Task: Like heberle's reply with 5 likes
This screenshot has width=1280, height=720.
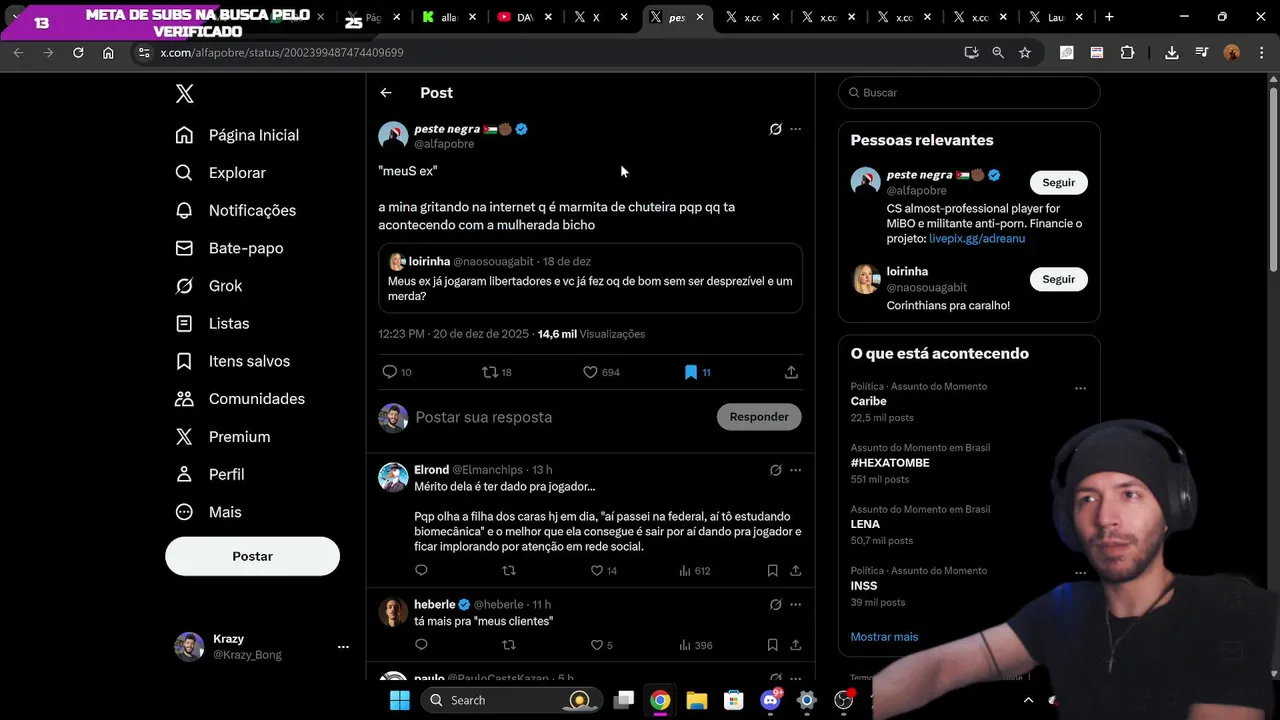Action: pyautogui.click(x=601, y=645)
